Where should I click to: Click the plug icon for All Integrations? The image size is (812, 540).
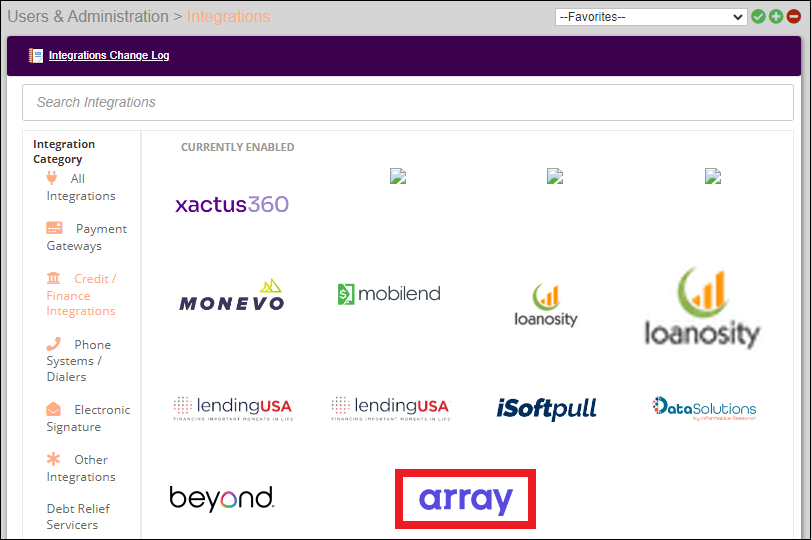click(52, 178)
